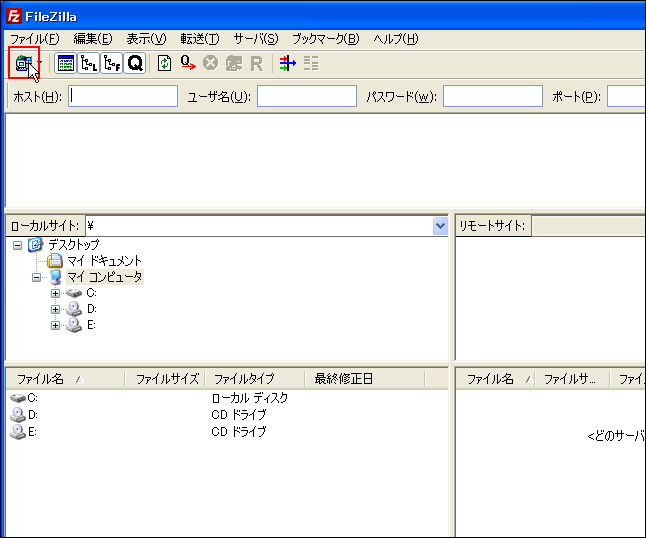The image size is (646, 538).
Task: Collapse the マイ コンピュータ tree node
Action: tap(37, 277)
